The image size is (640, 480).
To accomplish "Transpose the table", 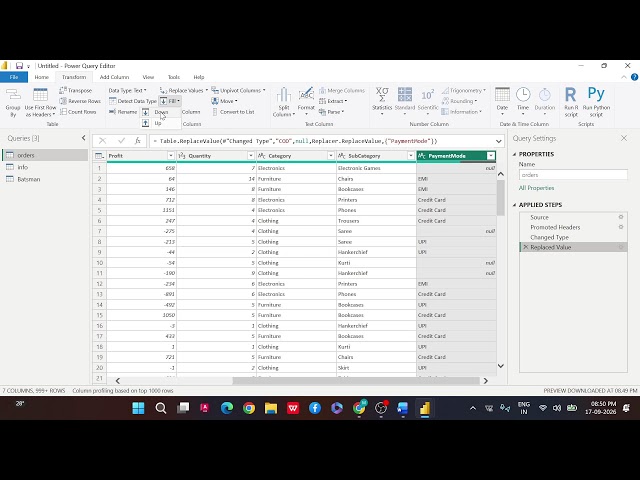I will coord(76,90).
